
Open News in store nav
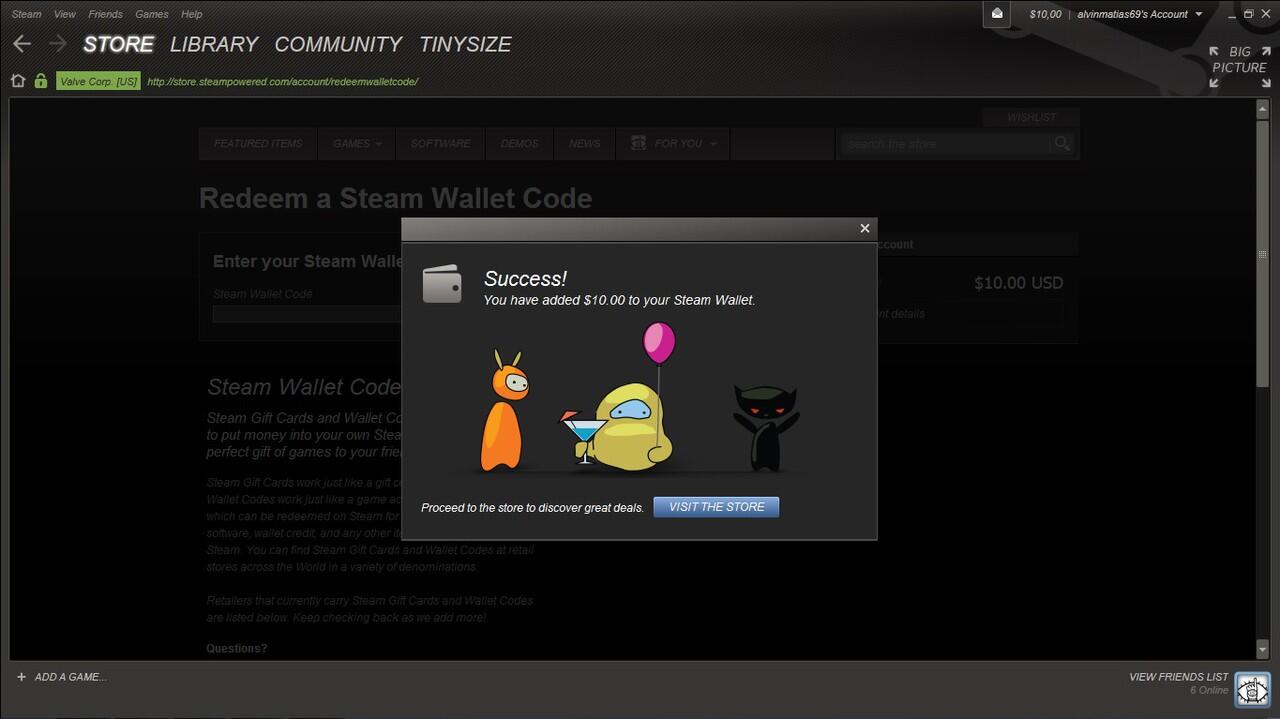click(584, 144)
